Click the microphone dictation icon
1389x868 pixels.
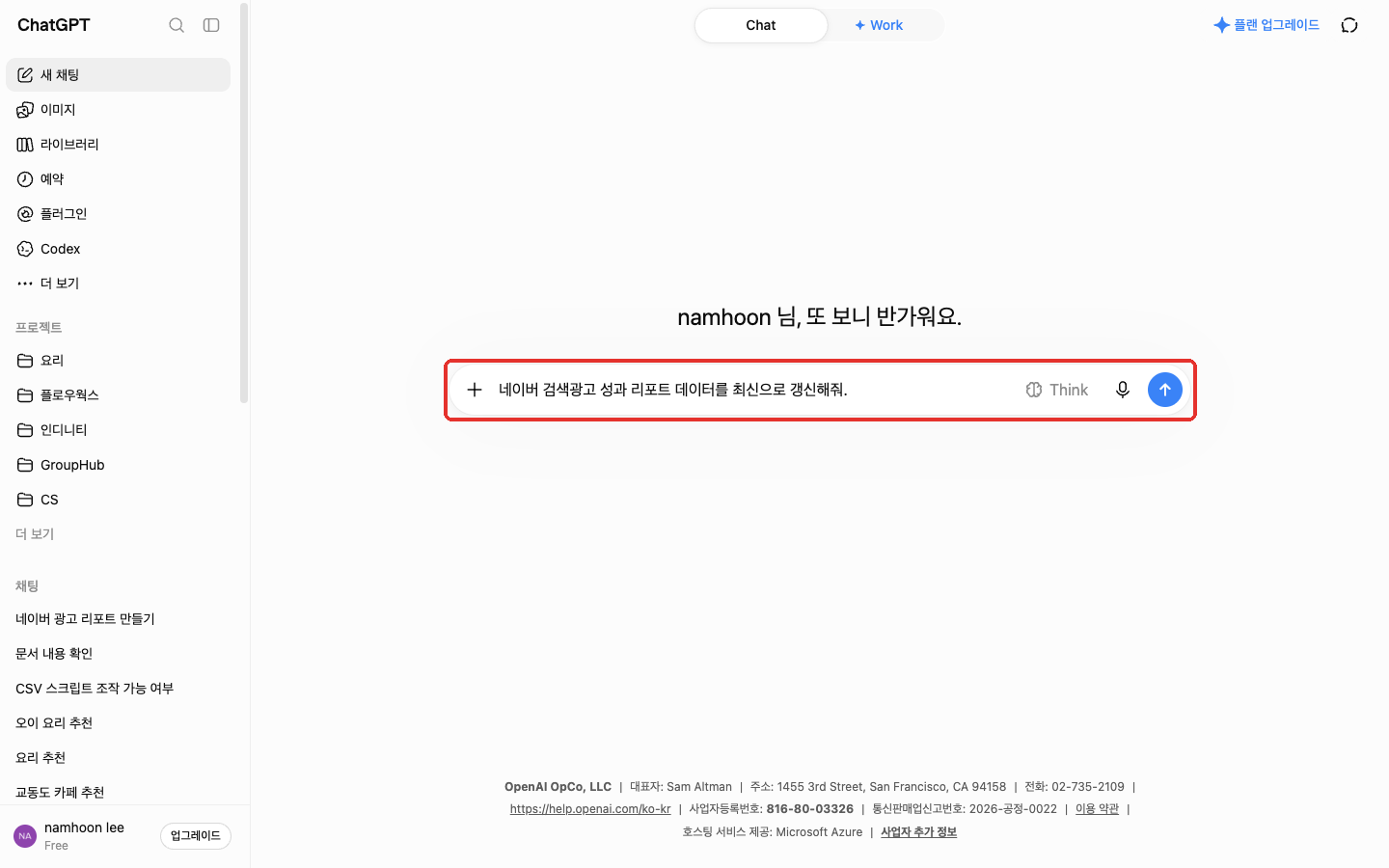[x=1123, y=390]
